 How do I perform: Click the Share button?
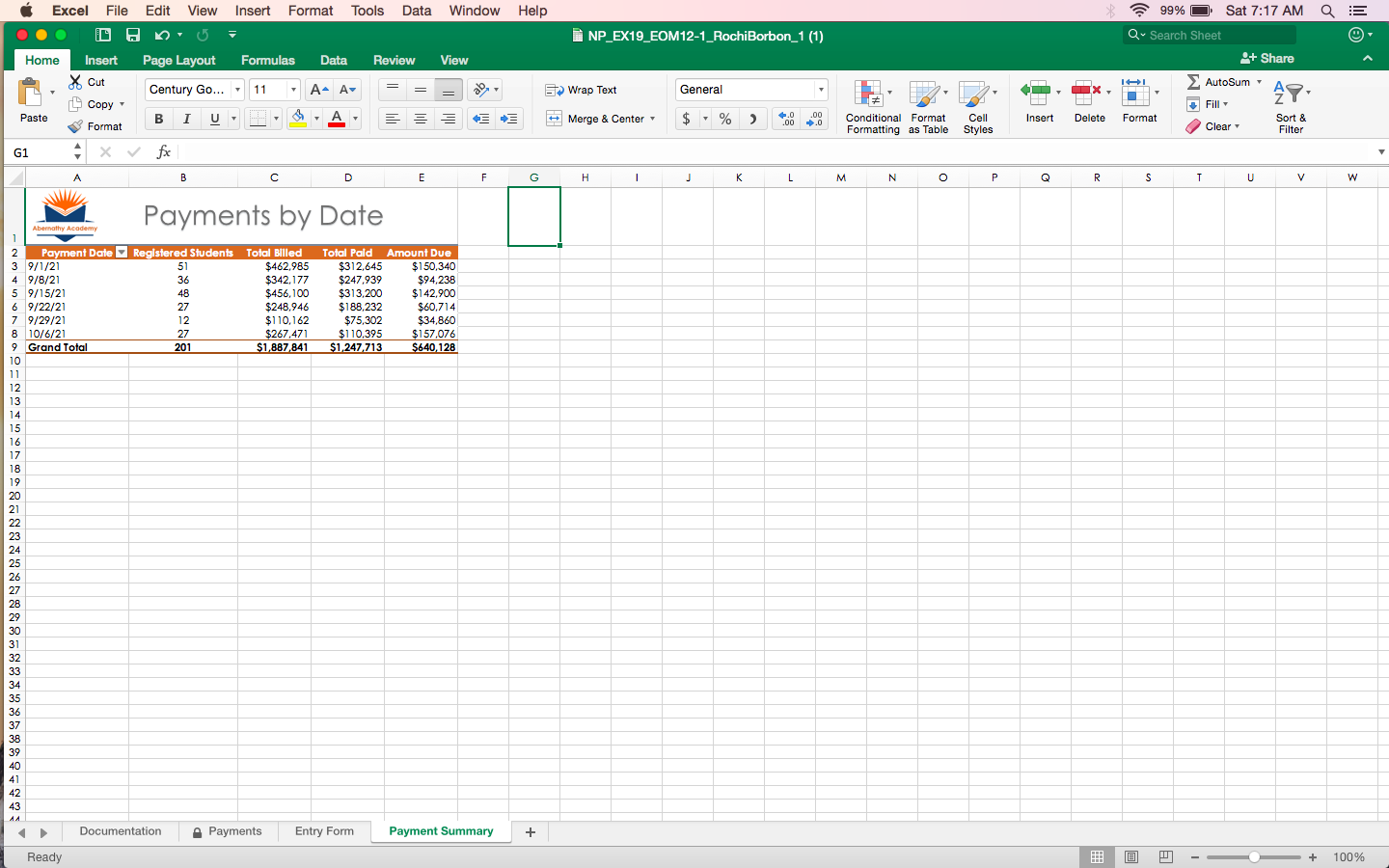1266,58
